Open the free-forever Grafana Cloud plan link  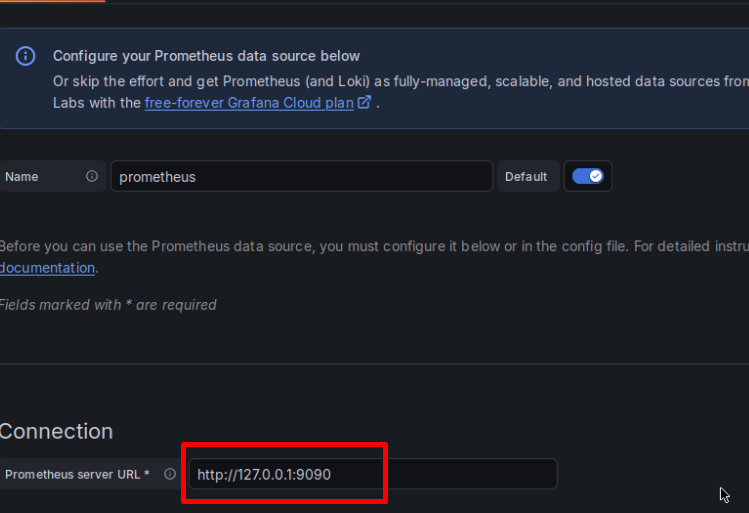tap(249, 102)
